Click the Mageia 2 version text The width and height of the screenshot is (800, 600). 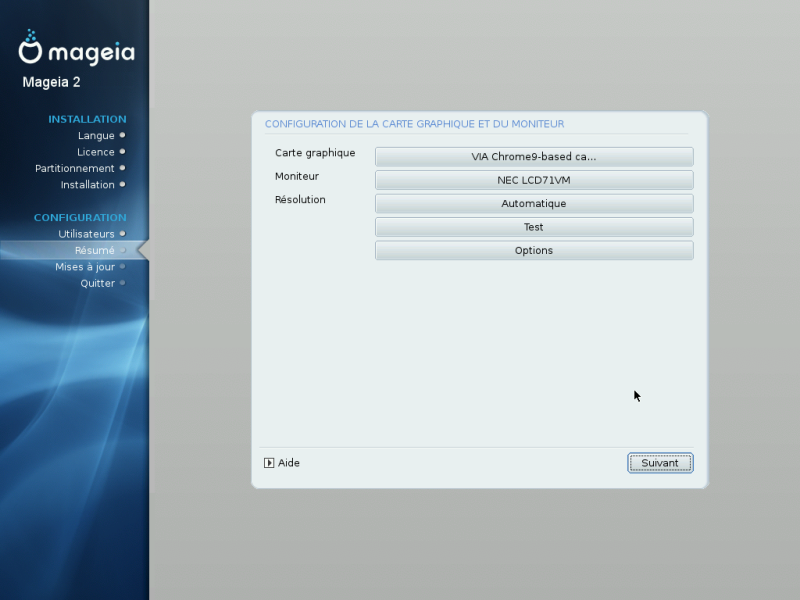(x=52, y=82)
